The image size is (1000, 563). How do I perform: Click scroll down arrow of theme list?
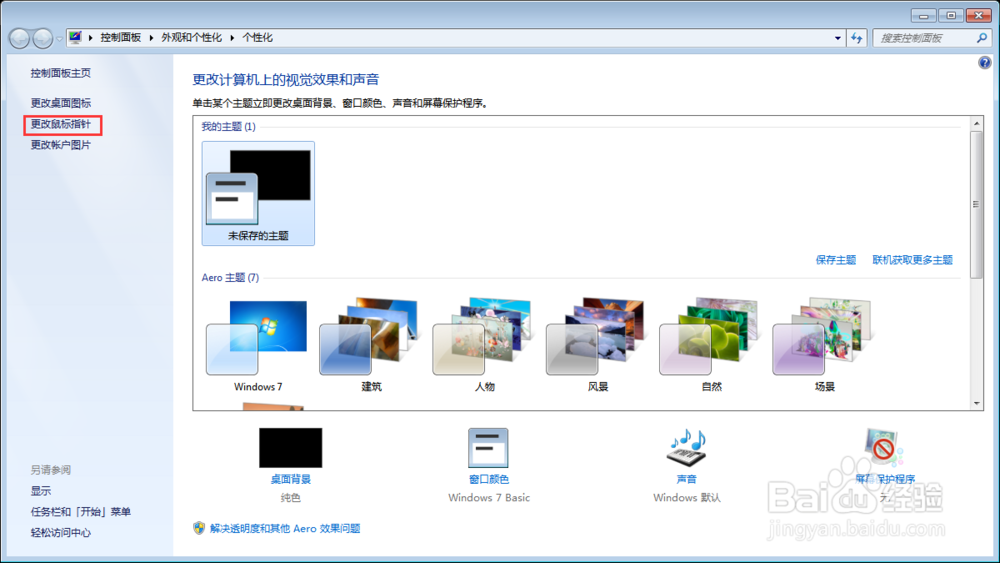coord(976,403)
